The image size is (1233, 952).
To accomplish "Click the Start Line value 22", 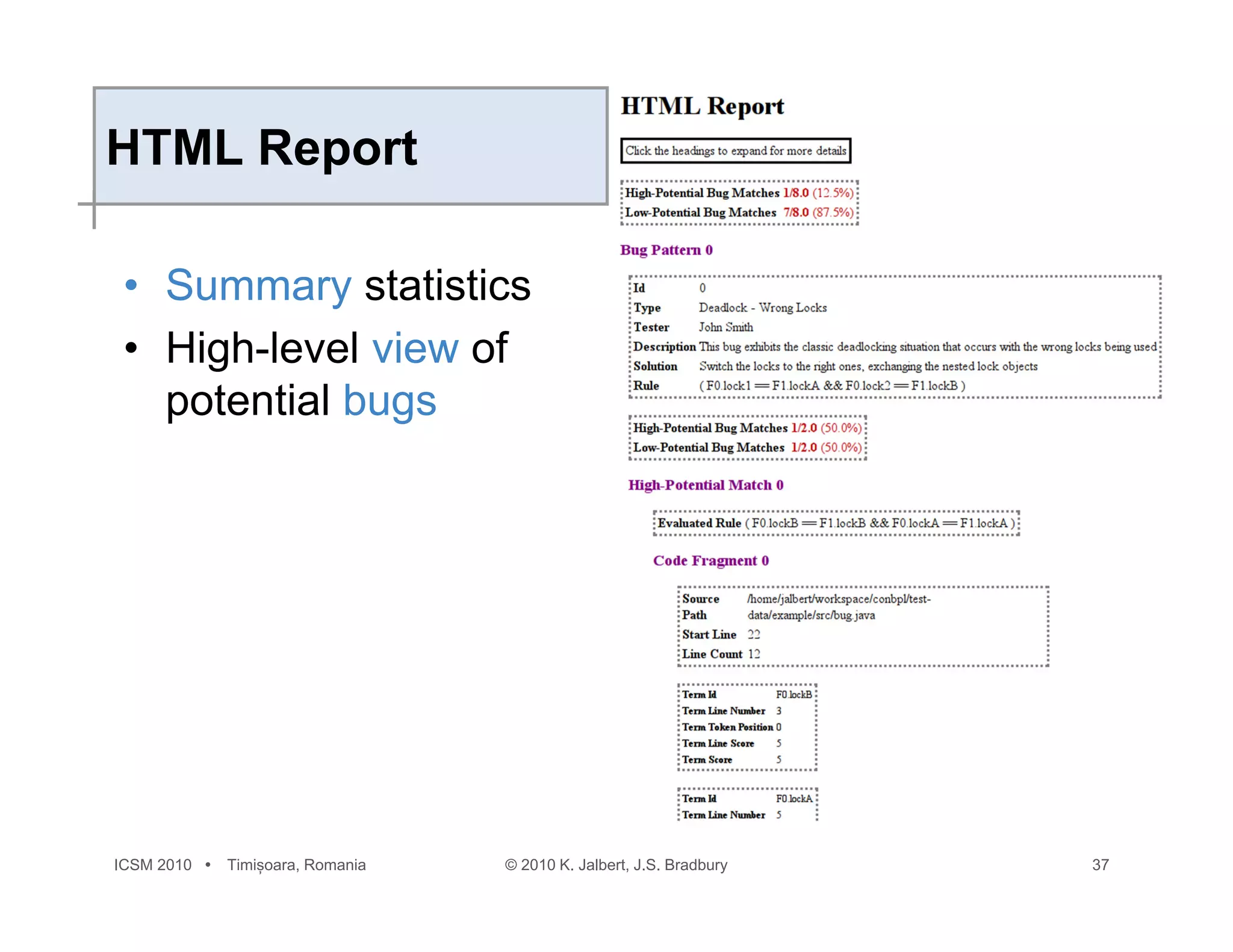I will coord(754,634).
